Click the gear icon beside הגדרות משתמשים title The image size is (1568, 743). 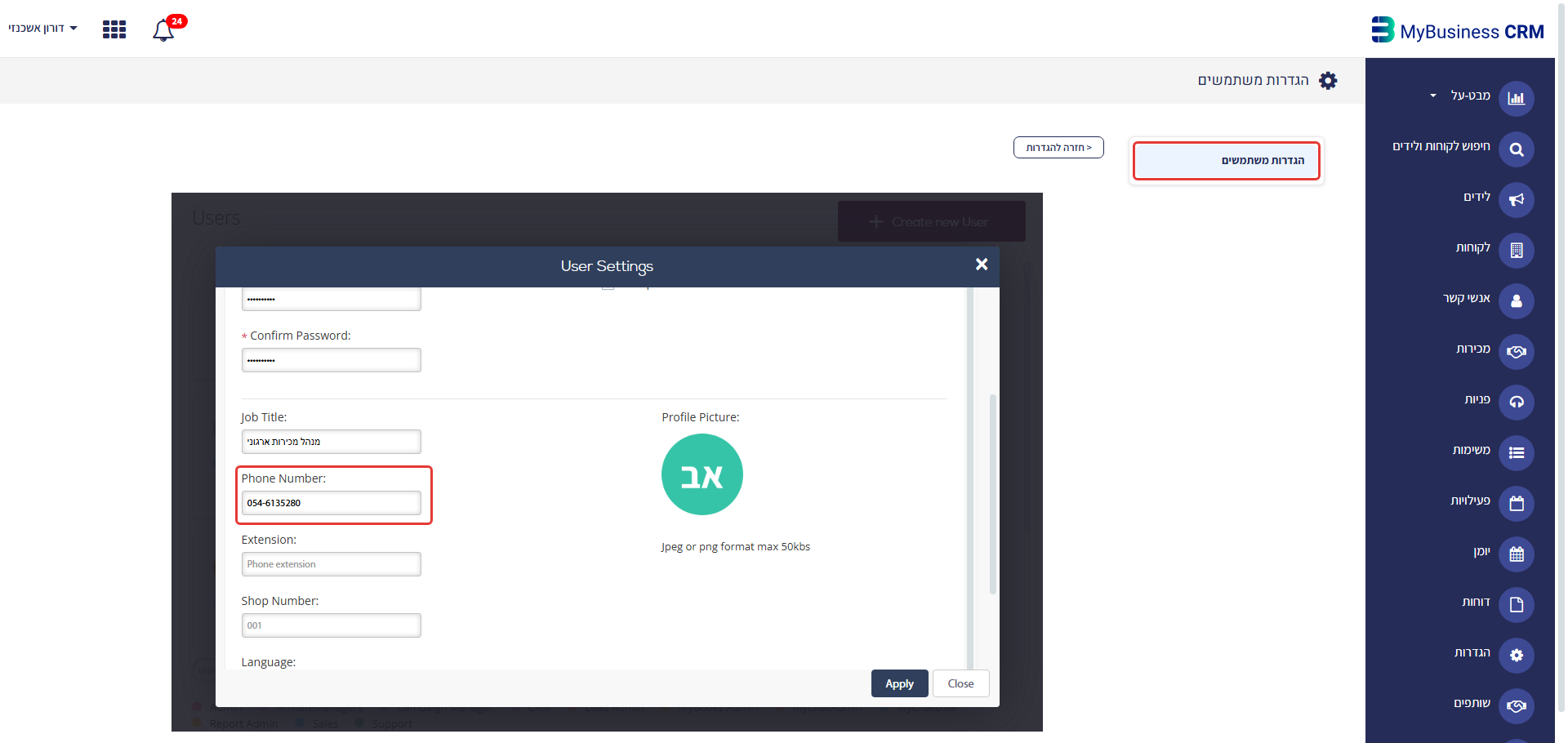click(x=1328, y=81)
